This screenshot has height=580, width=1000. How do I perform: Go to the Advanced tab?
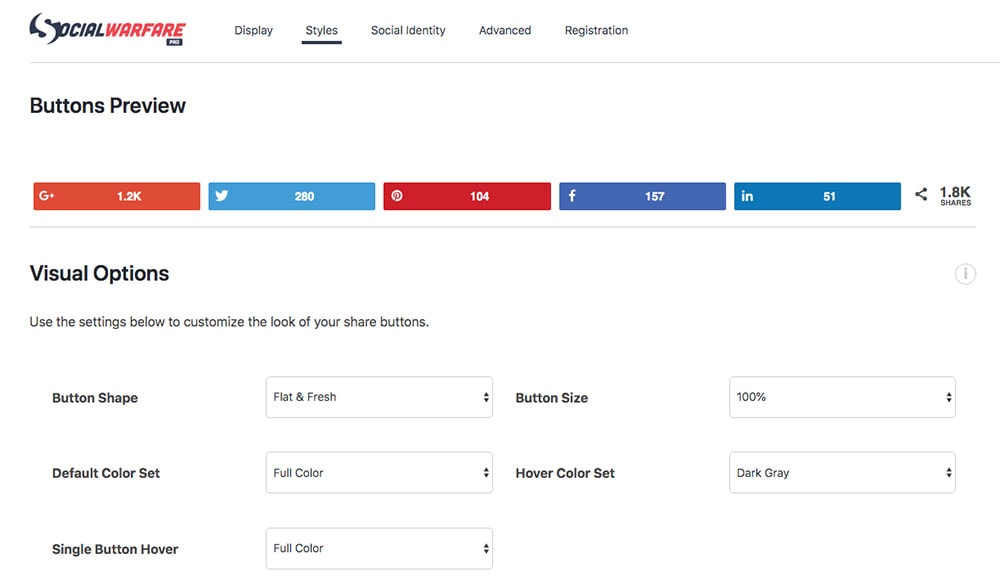pyautogui.click(x=505, y=30)
